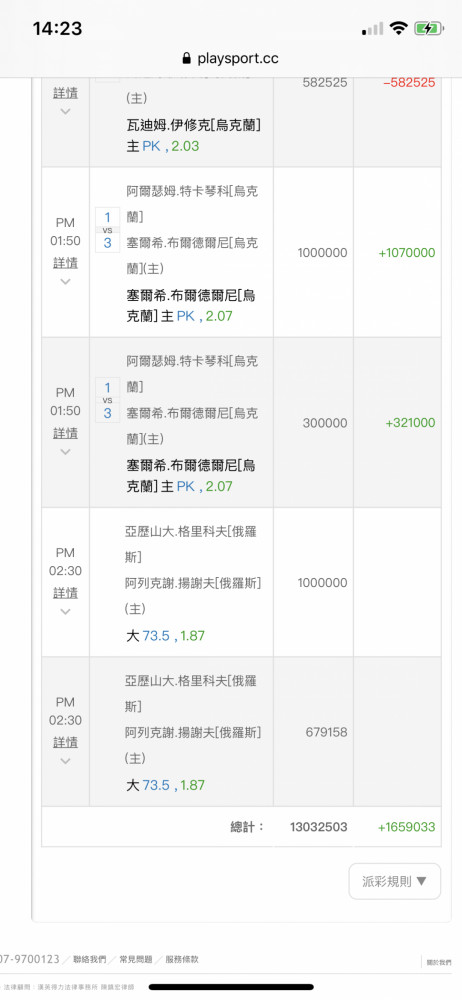Open the 聯絡我們 footer link
Image resolution: width=462 pixels, height=1000 pixels.
[89, 959]
